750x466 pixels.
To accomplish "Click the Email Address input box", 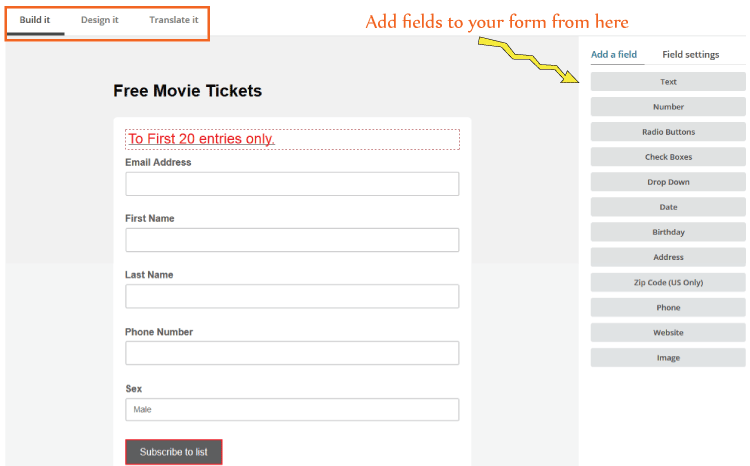I will pyautogui.click(x=292, y=184).
